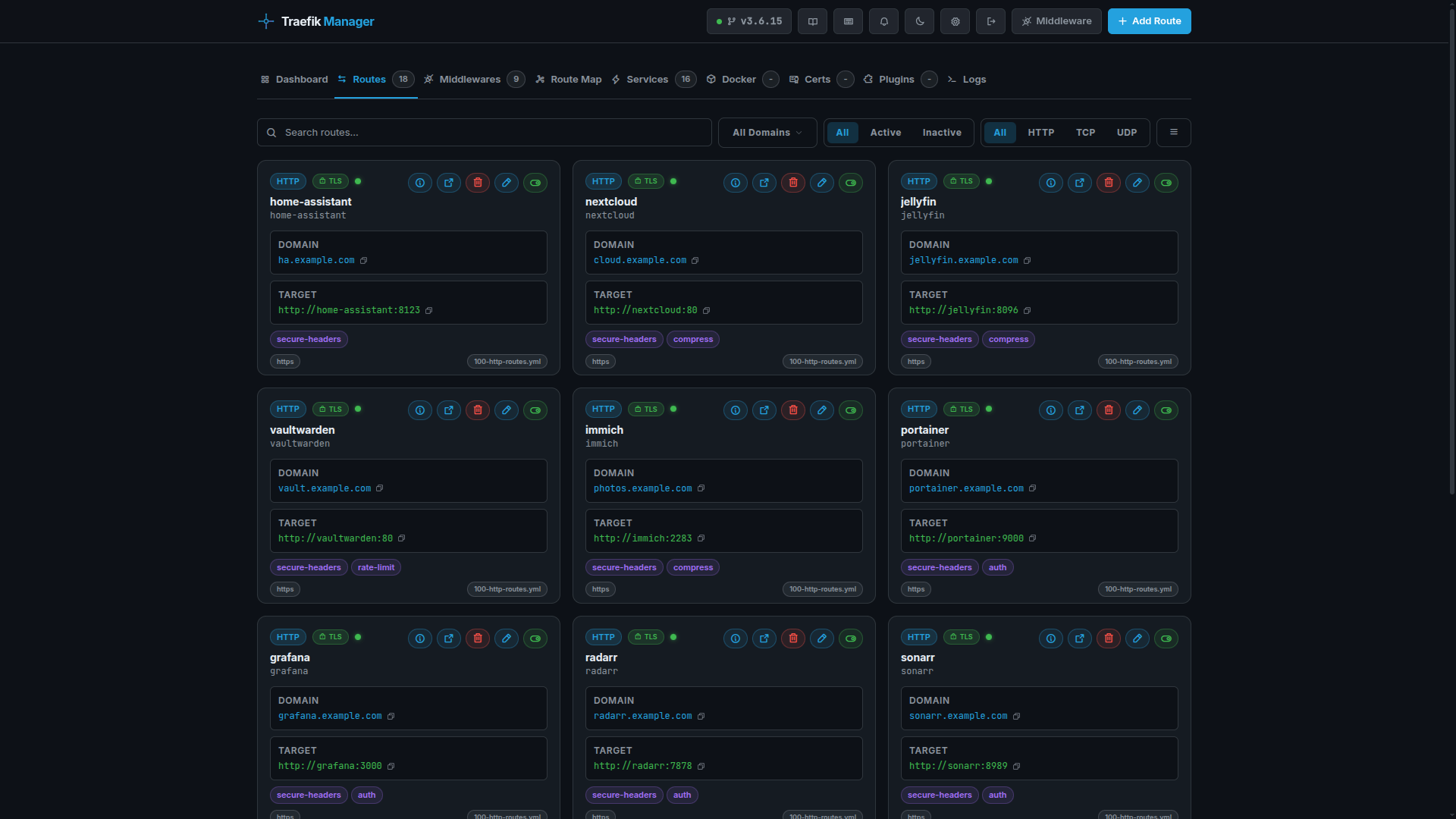Delete the nextcloud route

[793, 183]
